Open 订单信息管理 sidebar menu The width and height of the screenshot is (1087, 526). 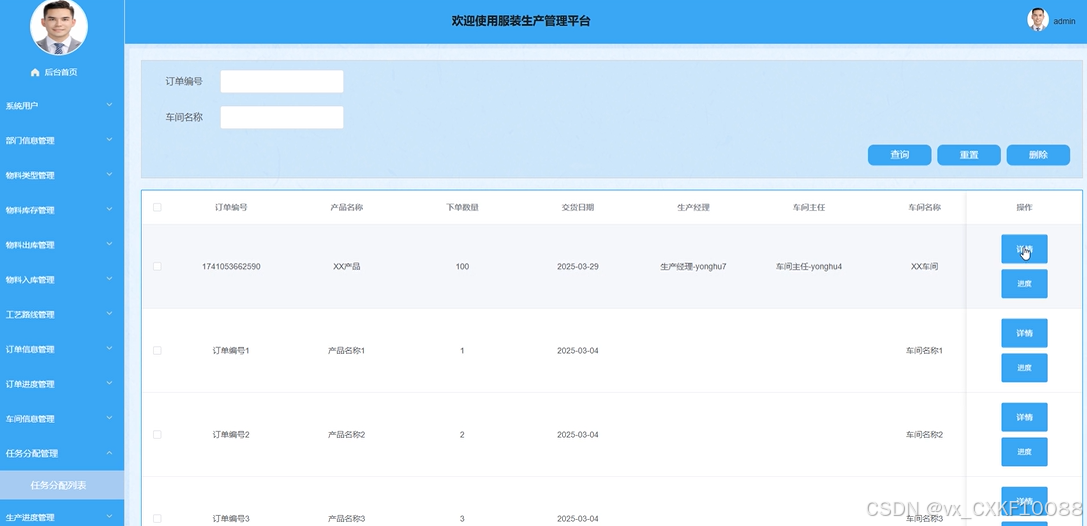(x=62, y=349)
